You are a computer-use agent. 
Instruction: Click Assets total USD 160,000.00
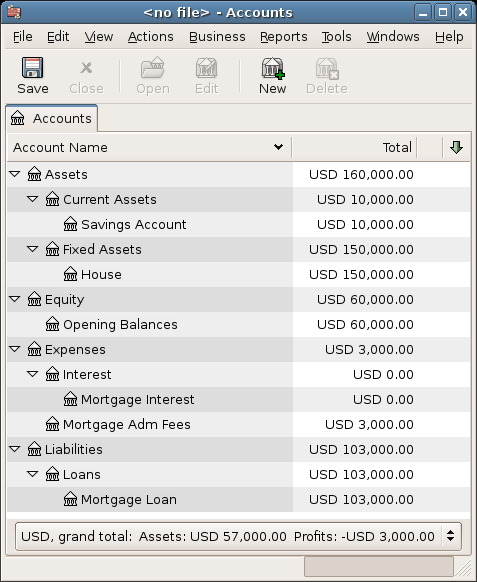coord(361,174)
